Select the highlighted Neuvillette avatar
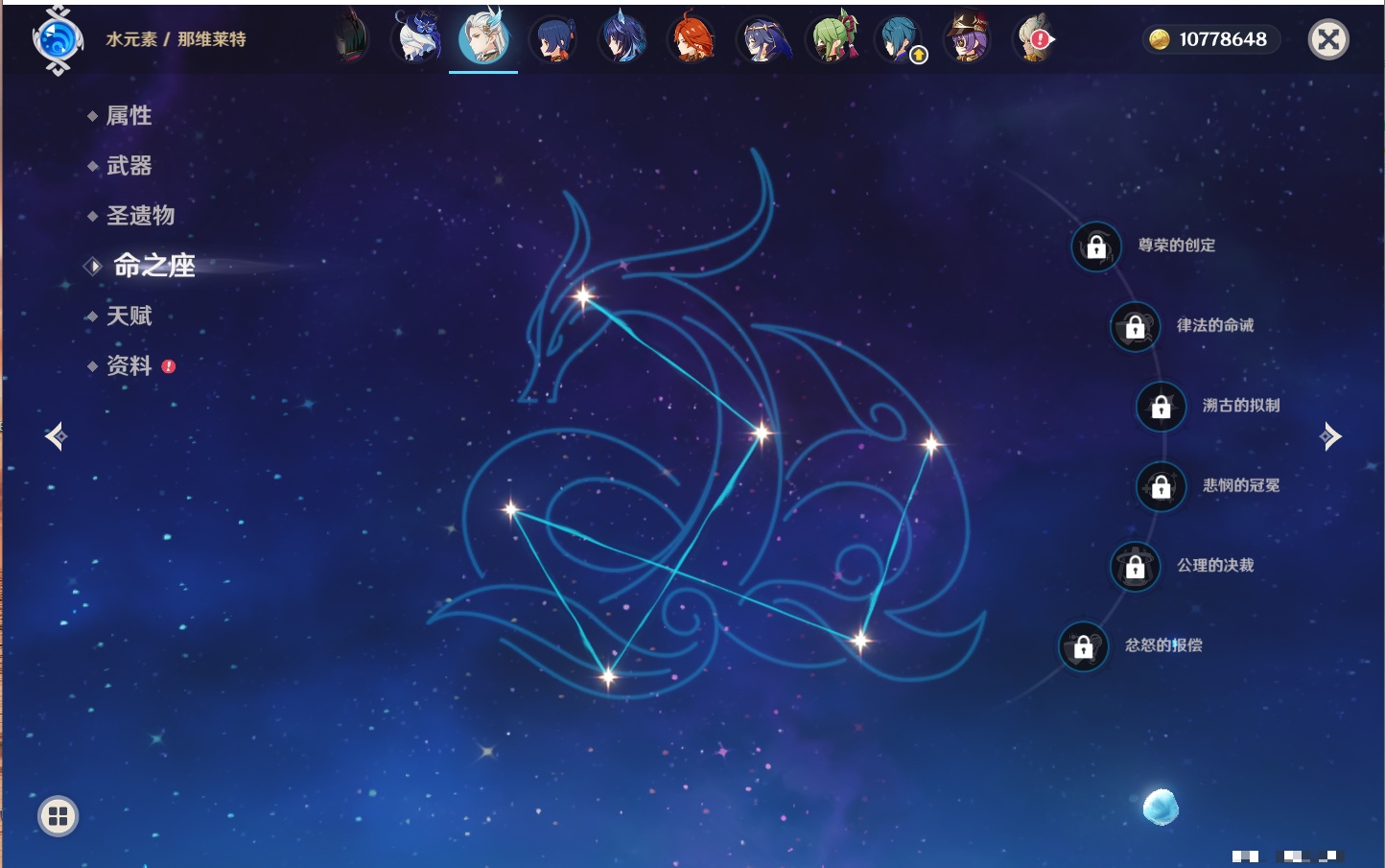Viewport: 1385px width, 868px height. (x=483, y=38)
